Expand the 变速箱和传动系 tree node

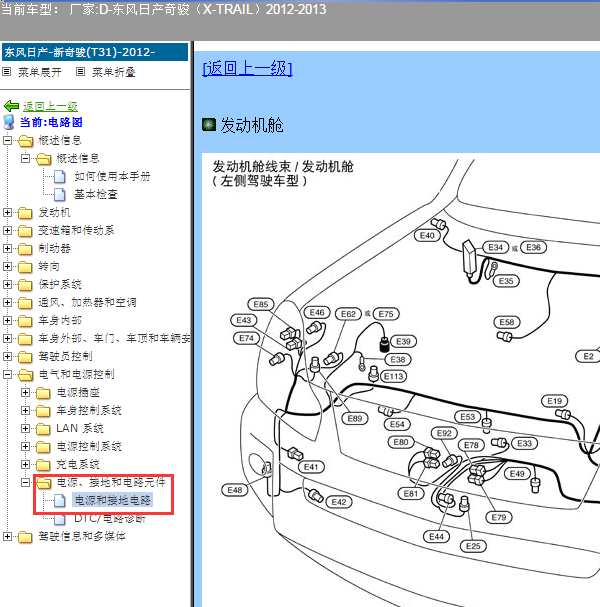pyautogui.click(x=7, y=230)
